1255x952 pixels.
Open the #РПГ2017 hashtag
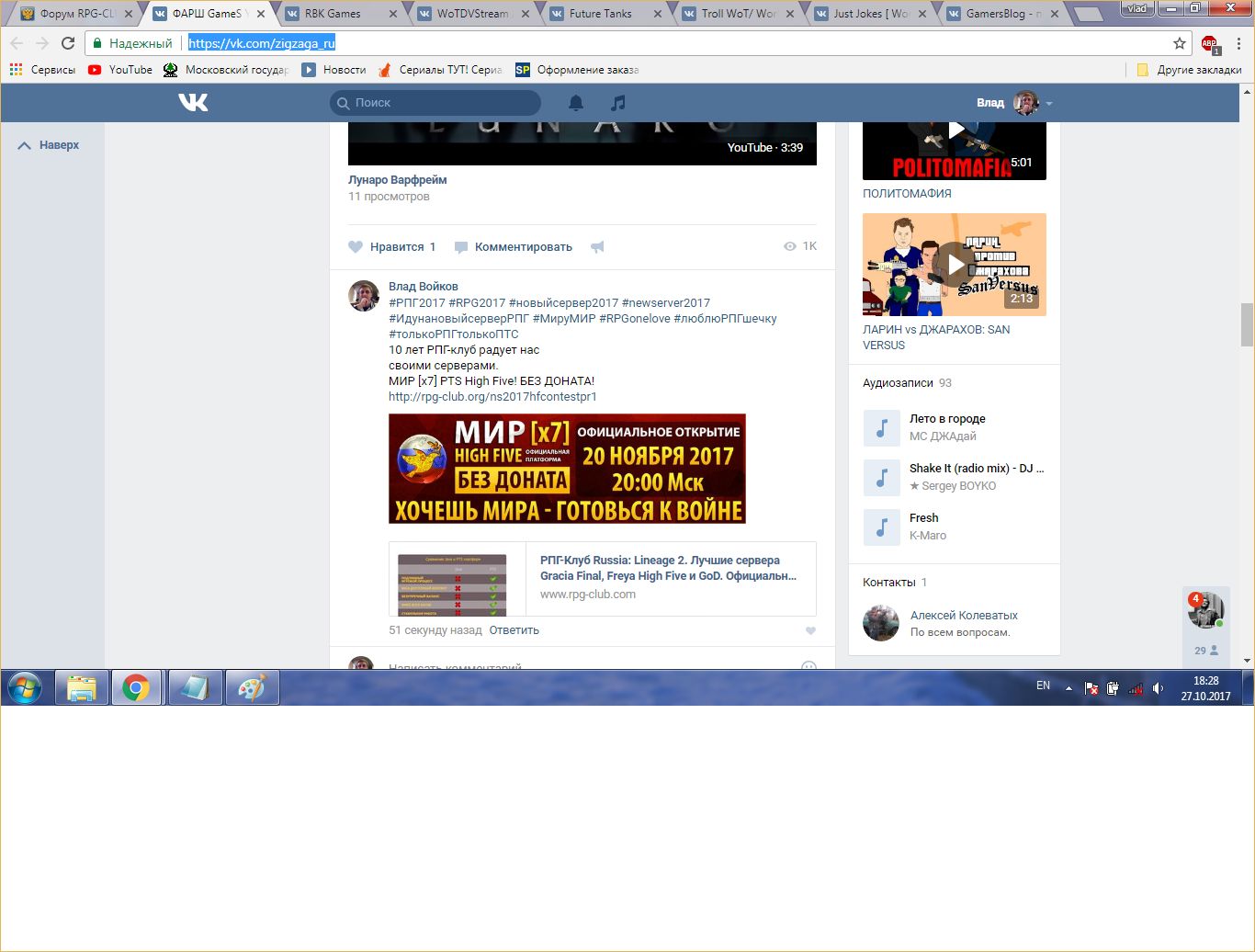[417, 302]
